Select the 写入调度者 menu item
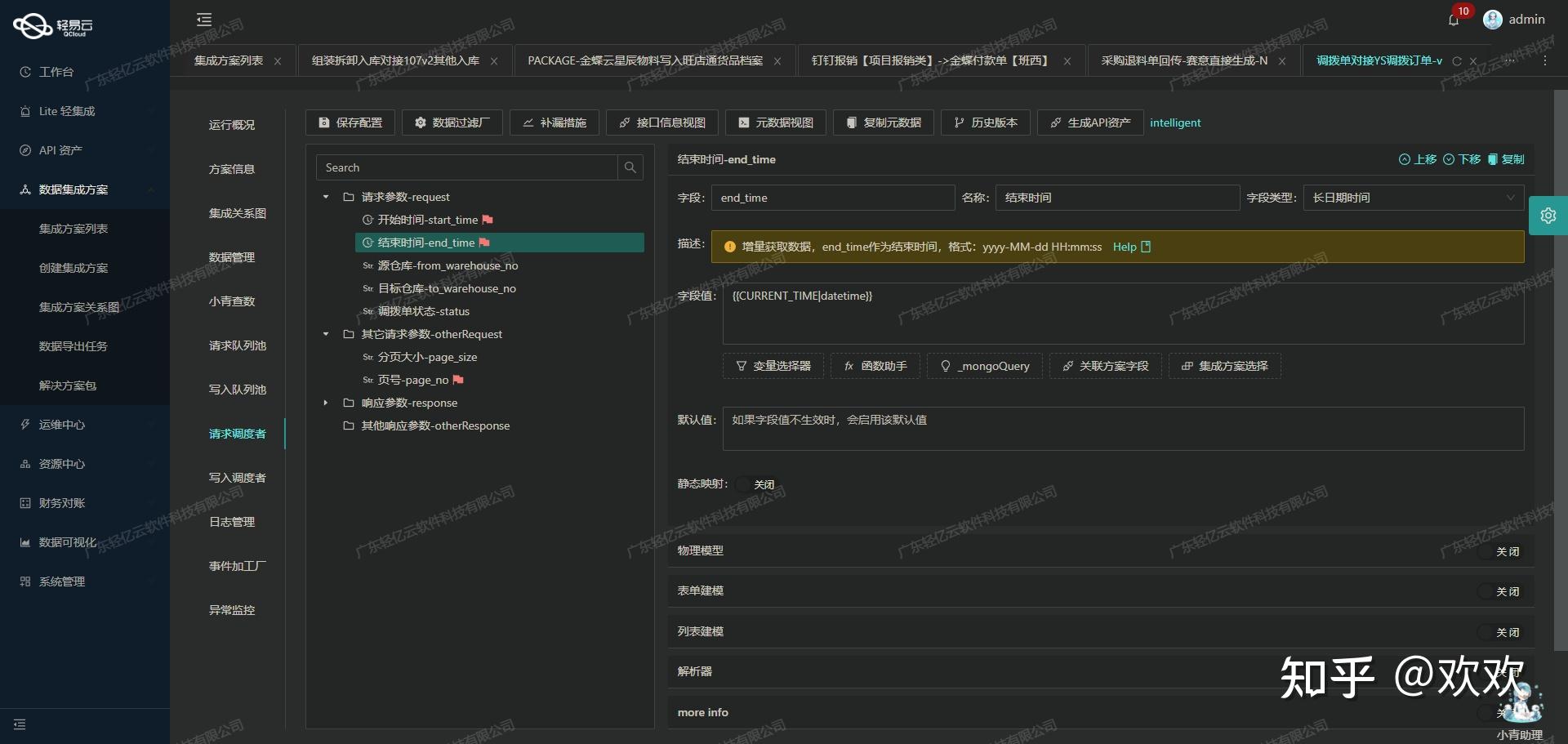This screenshot has width=1568, height=744. (x=237, y=478)
